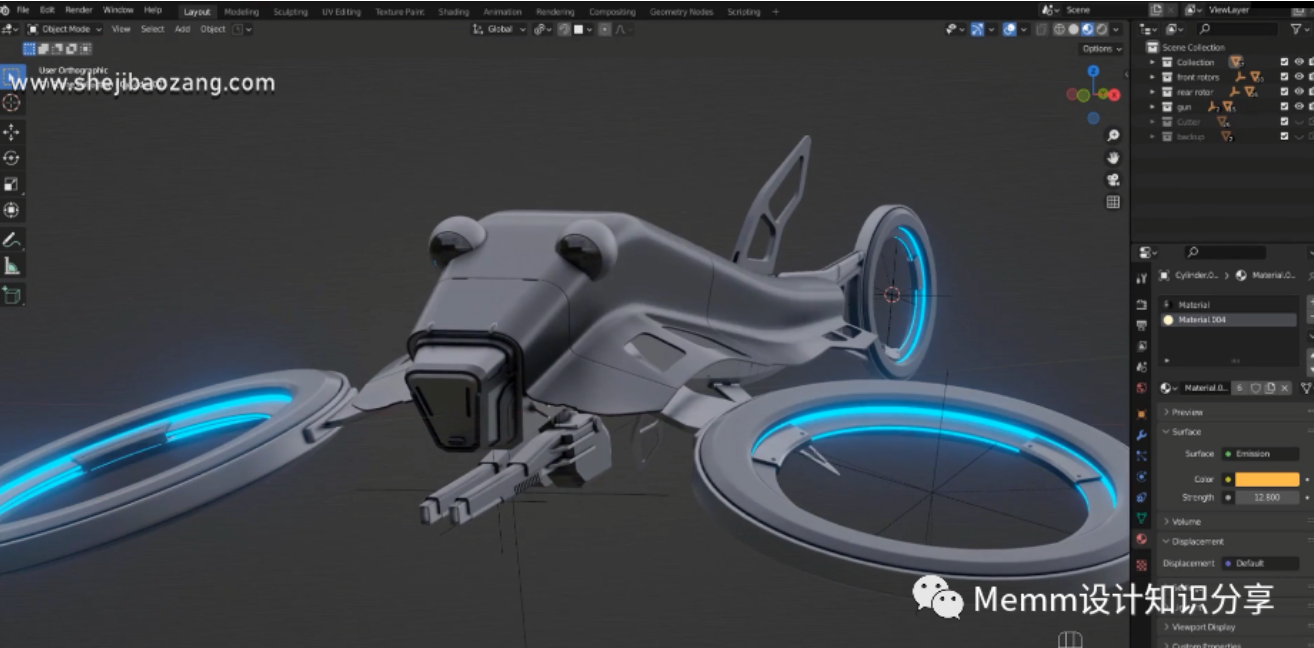
Task: Switch to the UV Editing workspace tab
Action: tap(342, 12)
